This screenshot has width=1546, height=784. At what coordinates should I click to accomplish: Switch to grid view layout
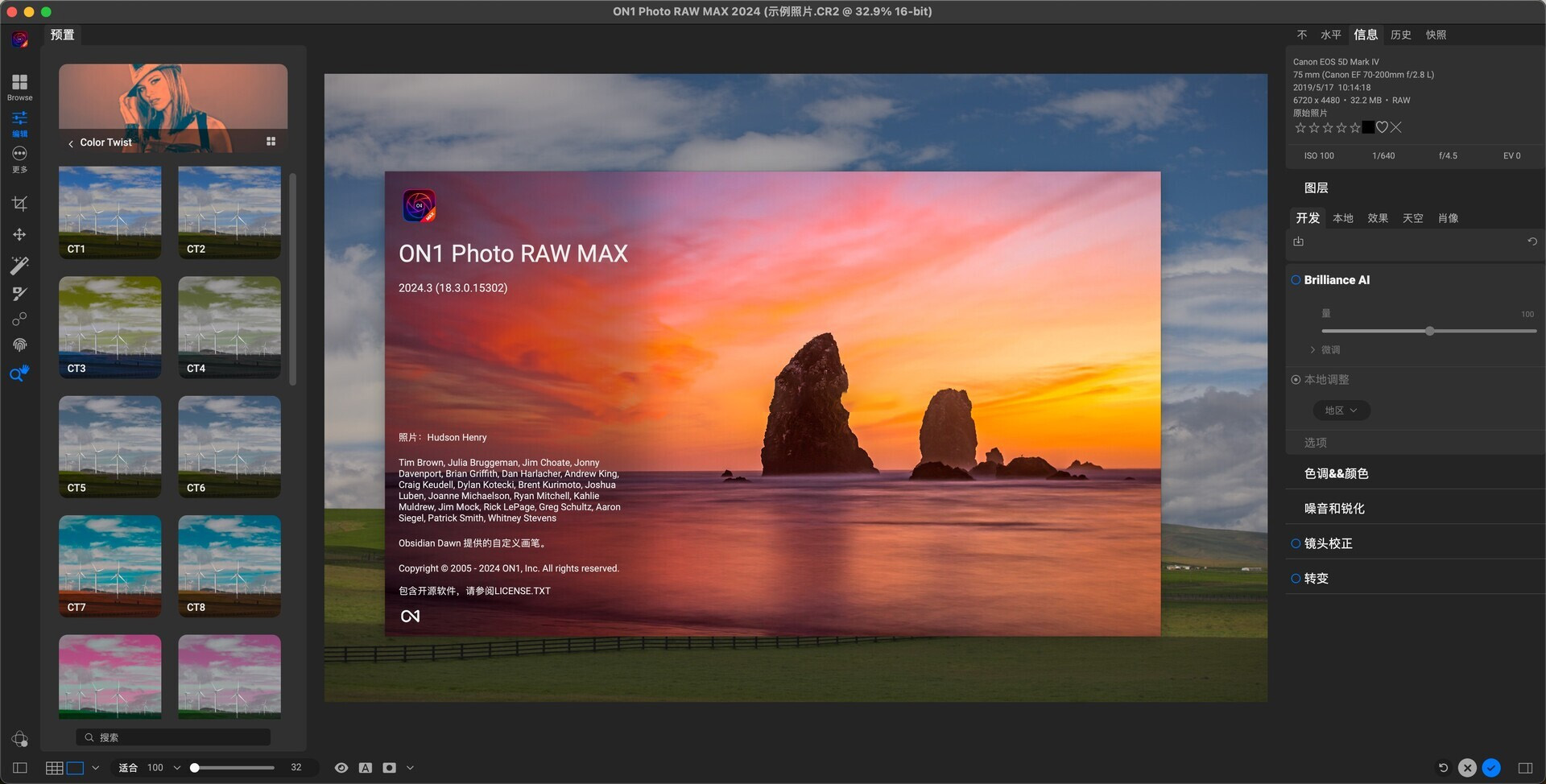[x=54, y=768]
